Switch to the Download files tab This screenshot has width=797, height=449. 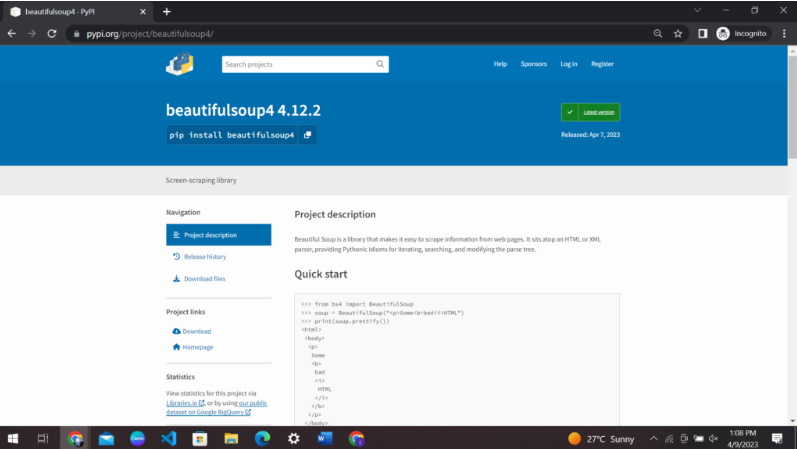tap(204, 279)
